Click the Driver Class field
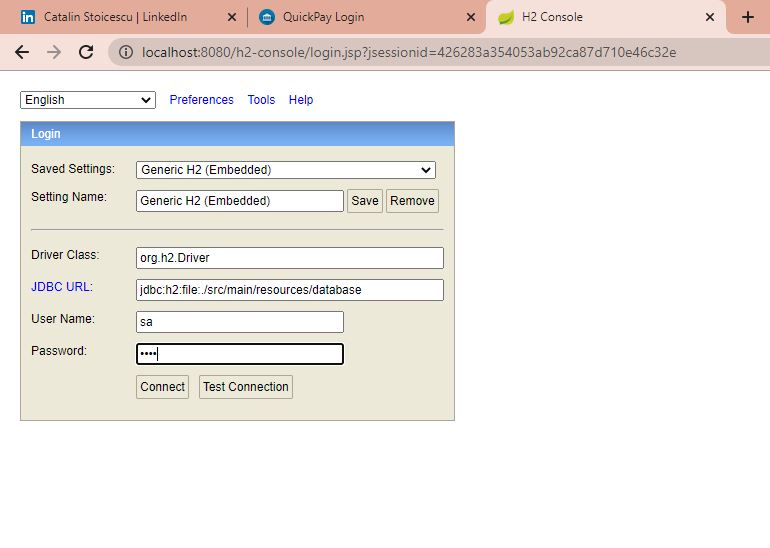 [x=290, y=258]
